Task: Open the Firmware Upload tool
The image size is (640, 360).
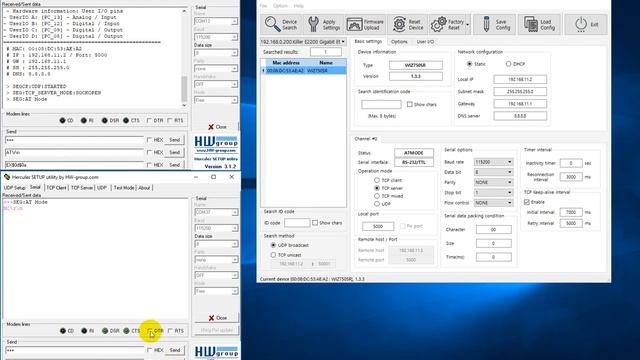Action: (x=365, y=24)
